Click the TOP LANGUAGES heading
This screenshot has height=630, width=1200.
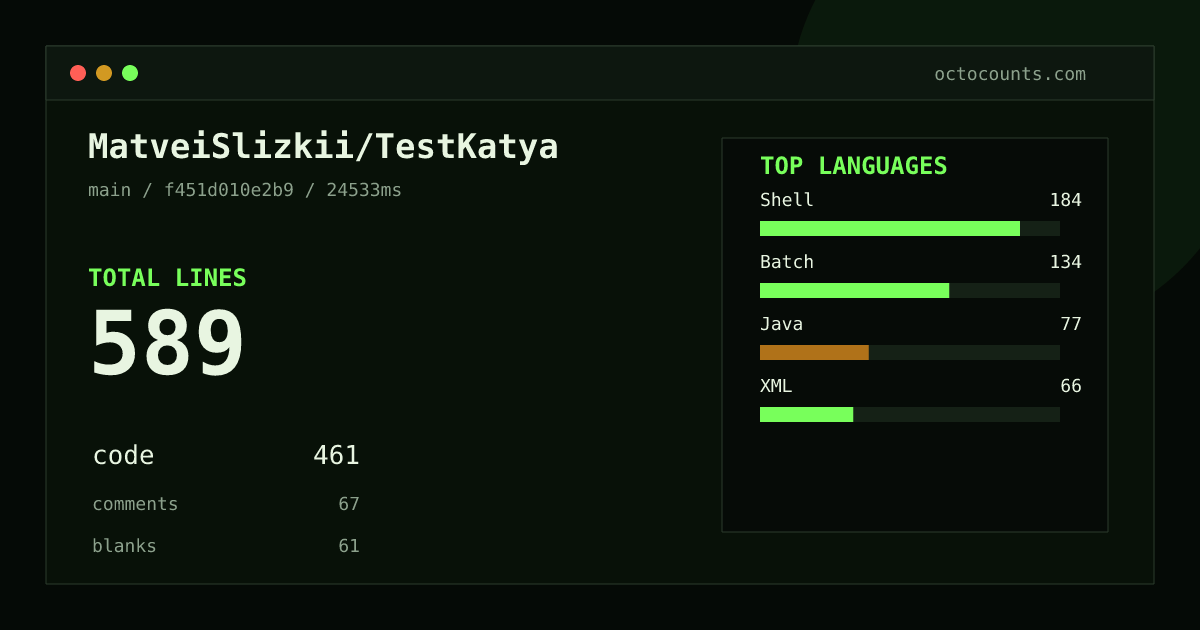(853, 166)
